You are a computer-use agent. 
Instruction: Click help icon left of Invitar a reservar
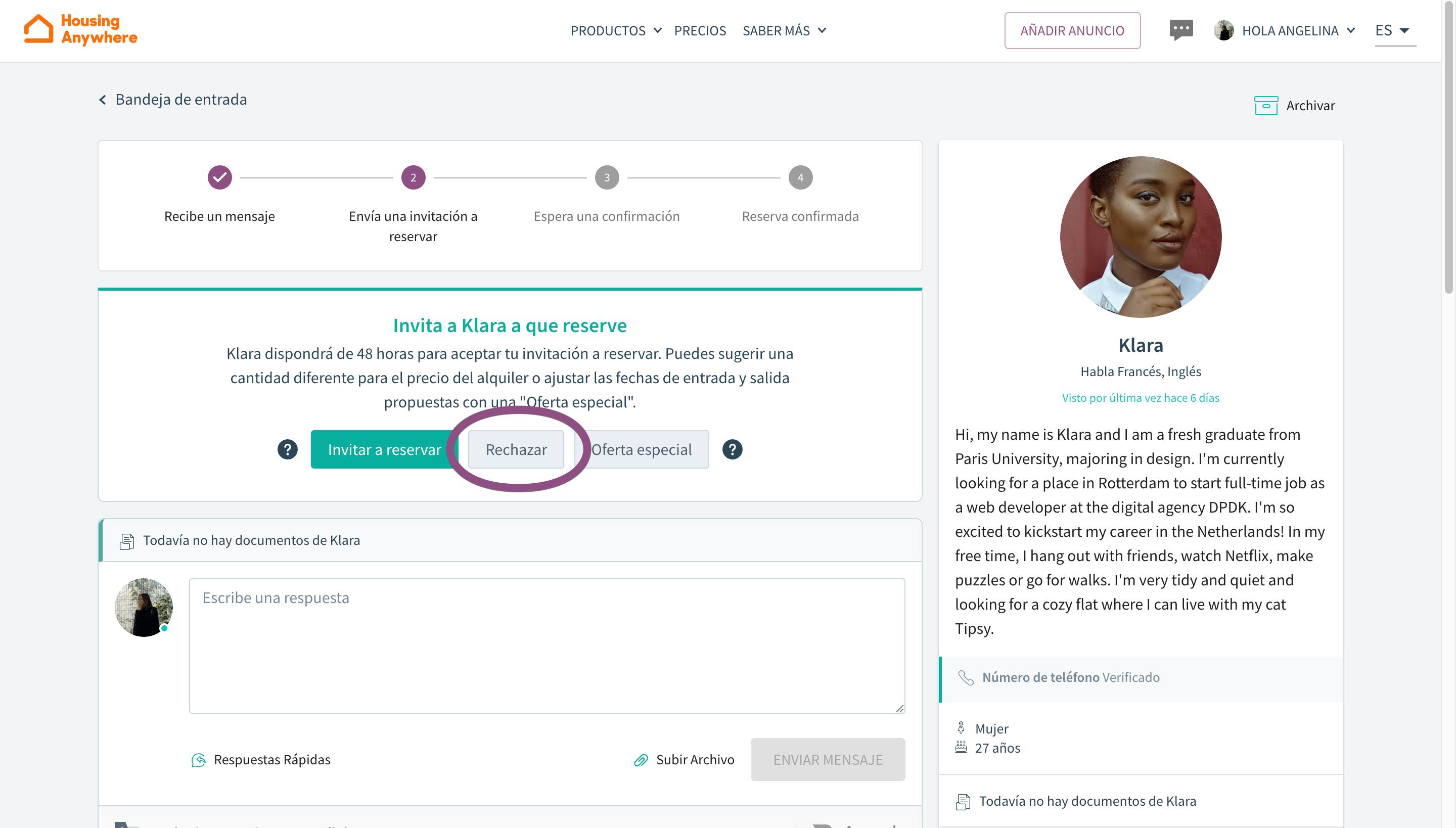coord(287,449)
